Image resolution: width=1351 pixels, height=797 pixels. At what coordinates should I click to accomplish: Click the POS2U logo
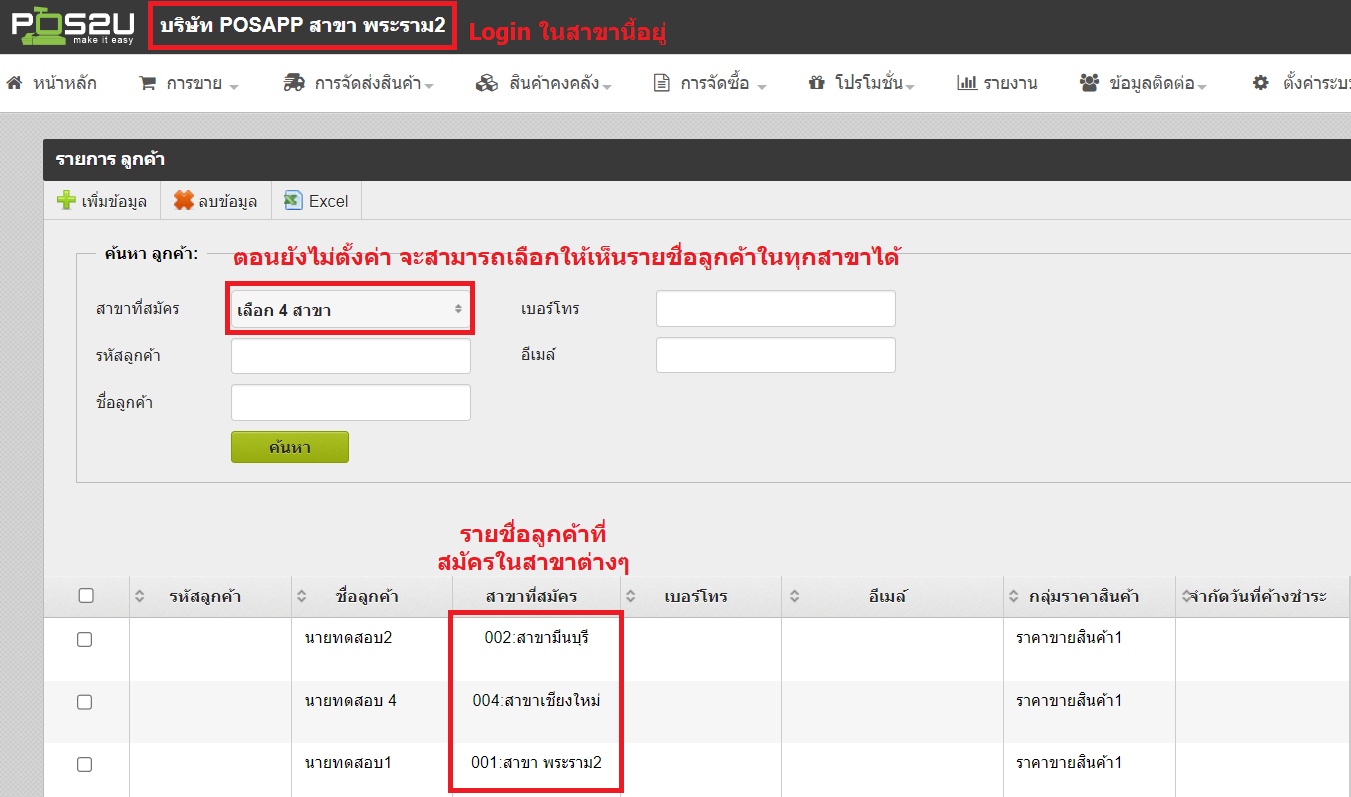[72, 28]
